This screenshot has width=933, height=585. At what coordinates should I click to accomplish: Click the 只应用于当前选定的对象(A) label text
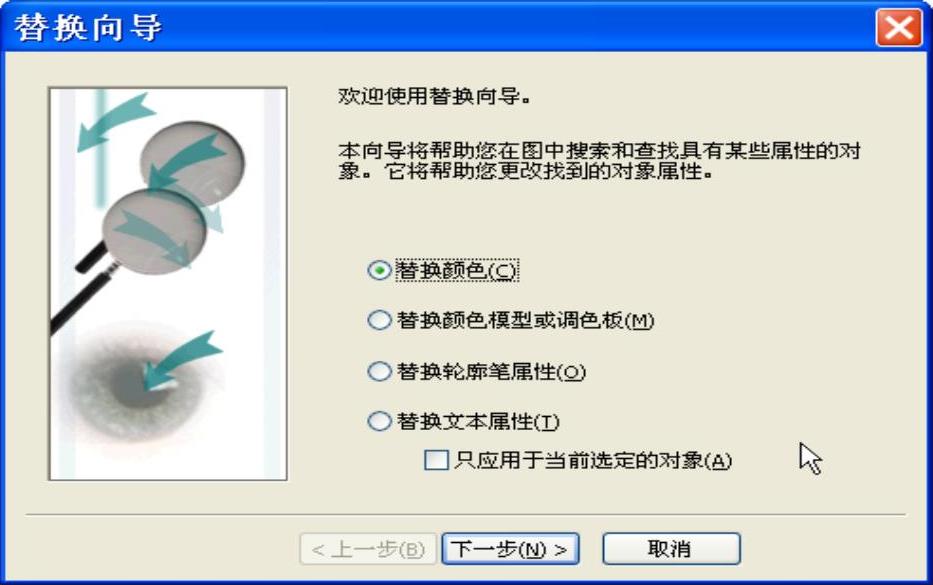pyautogui.click(x=593, y=460)
